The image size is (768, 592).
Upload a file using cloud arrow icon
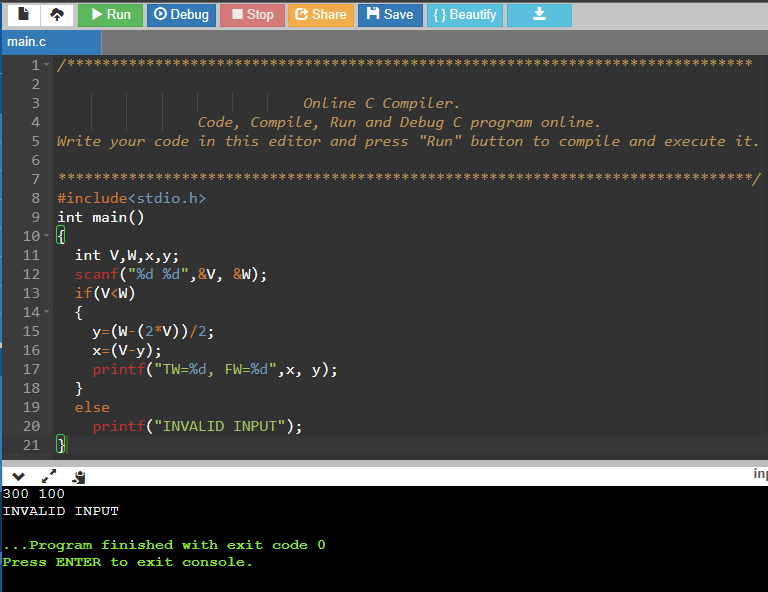[57, 15]
